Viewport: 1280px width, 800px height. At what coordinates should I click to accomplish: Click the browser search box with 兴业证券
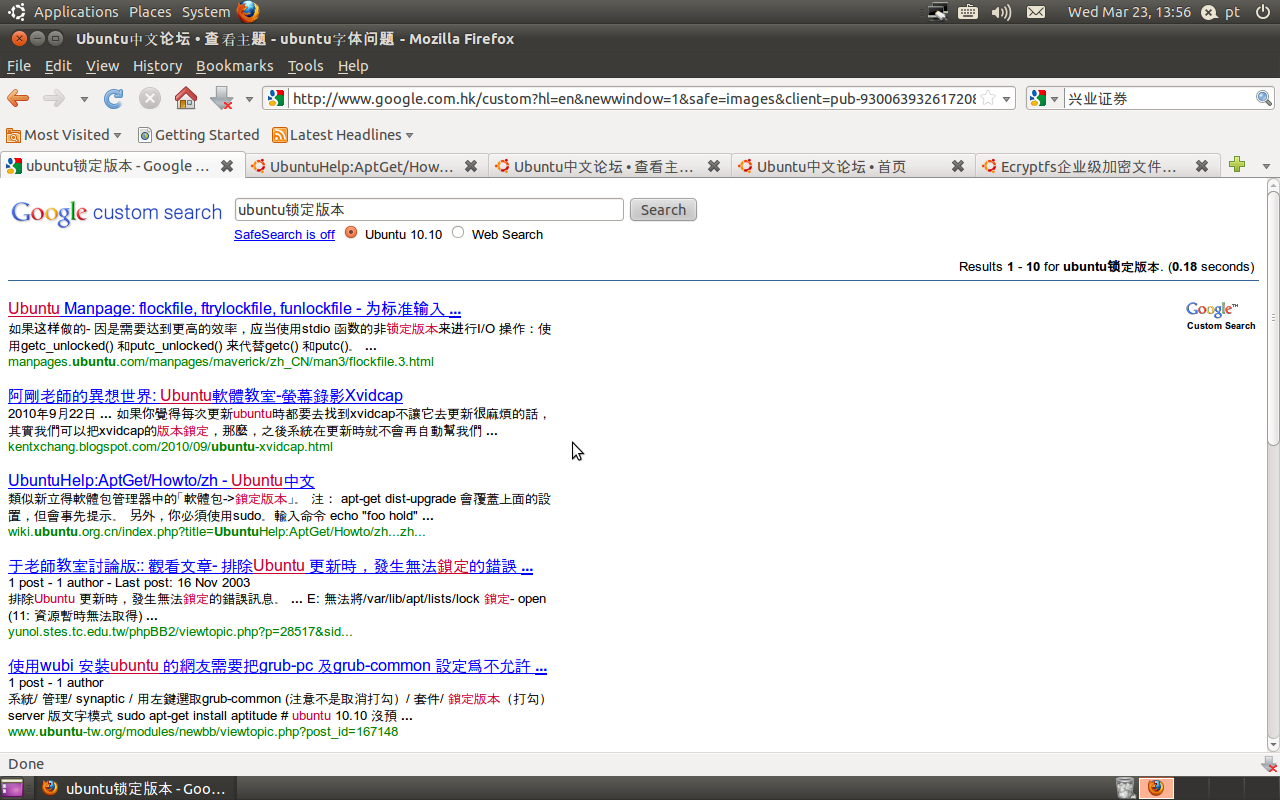1158,98
